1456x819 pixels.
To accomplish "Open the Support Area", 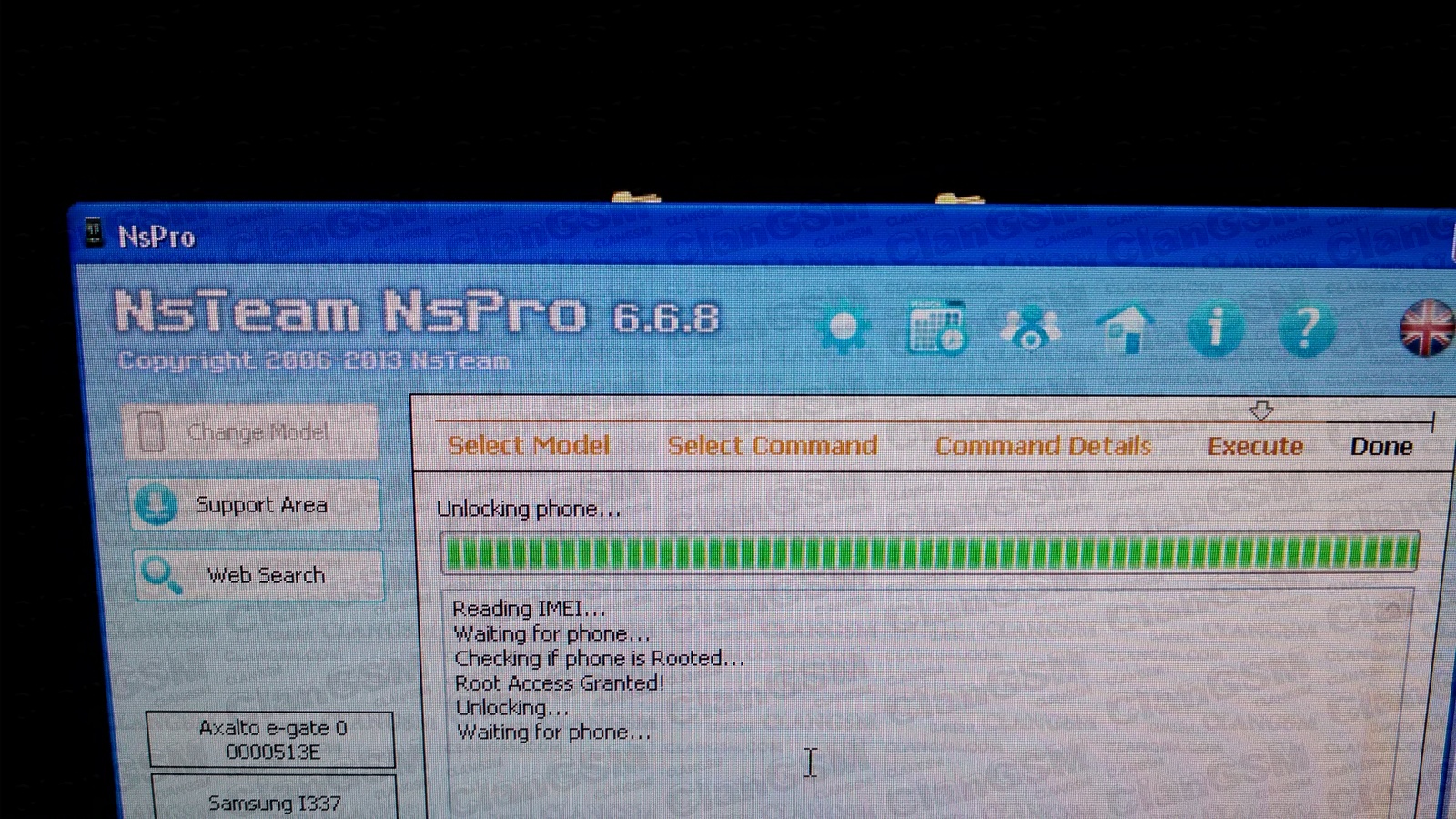I will (x=255, y=504).
